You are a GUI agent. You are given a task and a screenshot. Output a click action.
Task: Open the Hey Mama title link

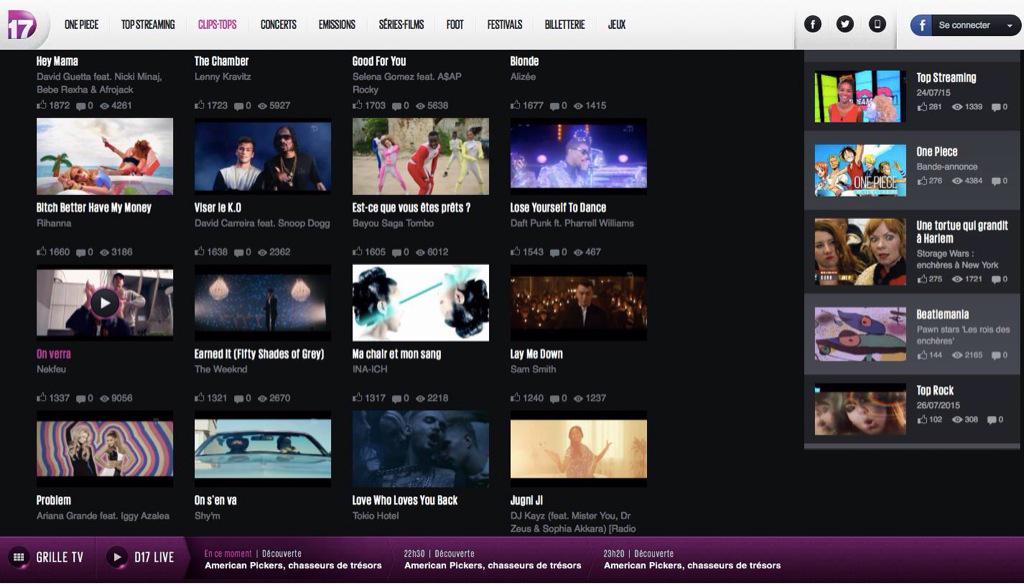(x=57, y=61)
